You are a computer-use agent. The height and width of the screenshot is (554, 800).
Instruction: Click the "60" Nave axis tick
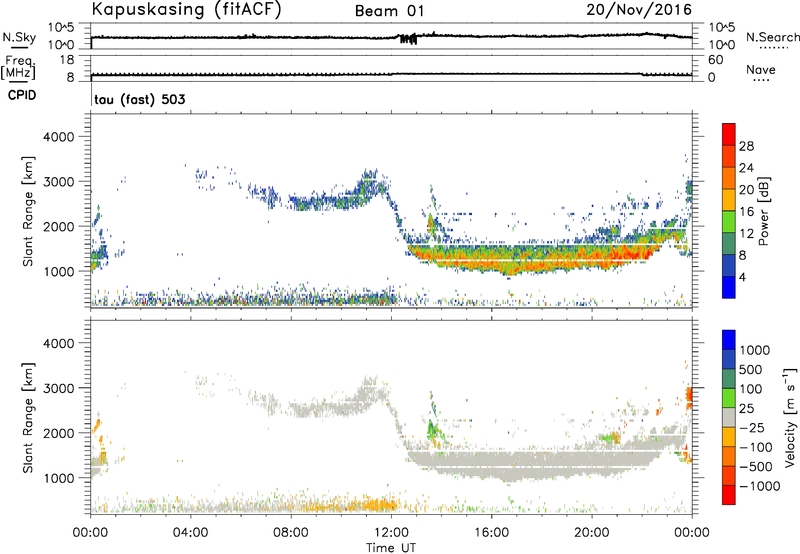[x=715, y=60]
